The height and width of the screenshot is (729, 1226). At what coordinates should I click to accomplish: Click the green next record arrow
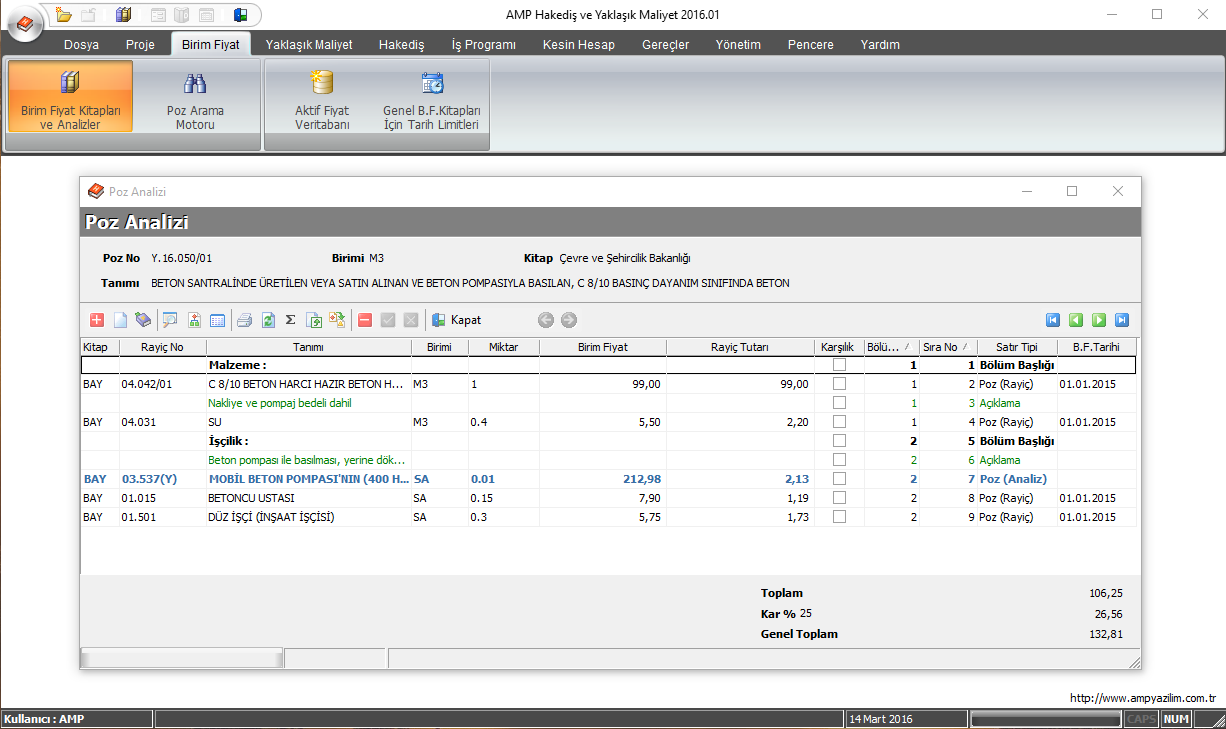point(1099,320)
